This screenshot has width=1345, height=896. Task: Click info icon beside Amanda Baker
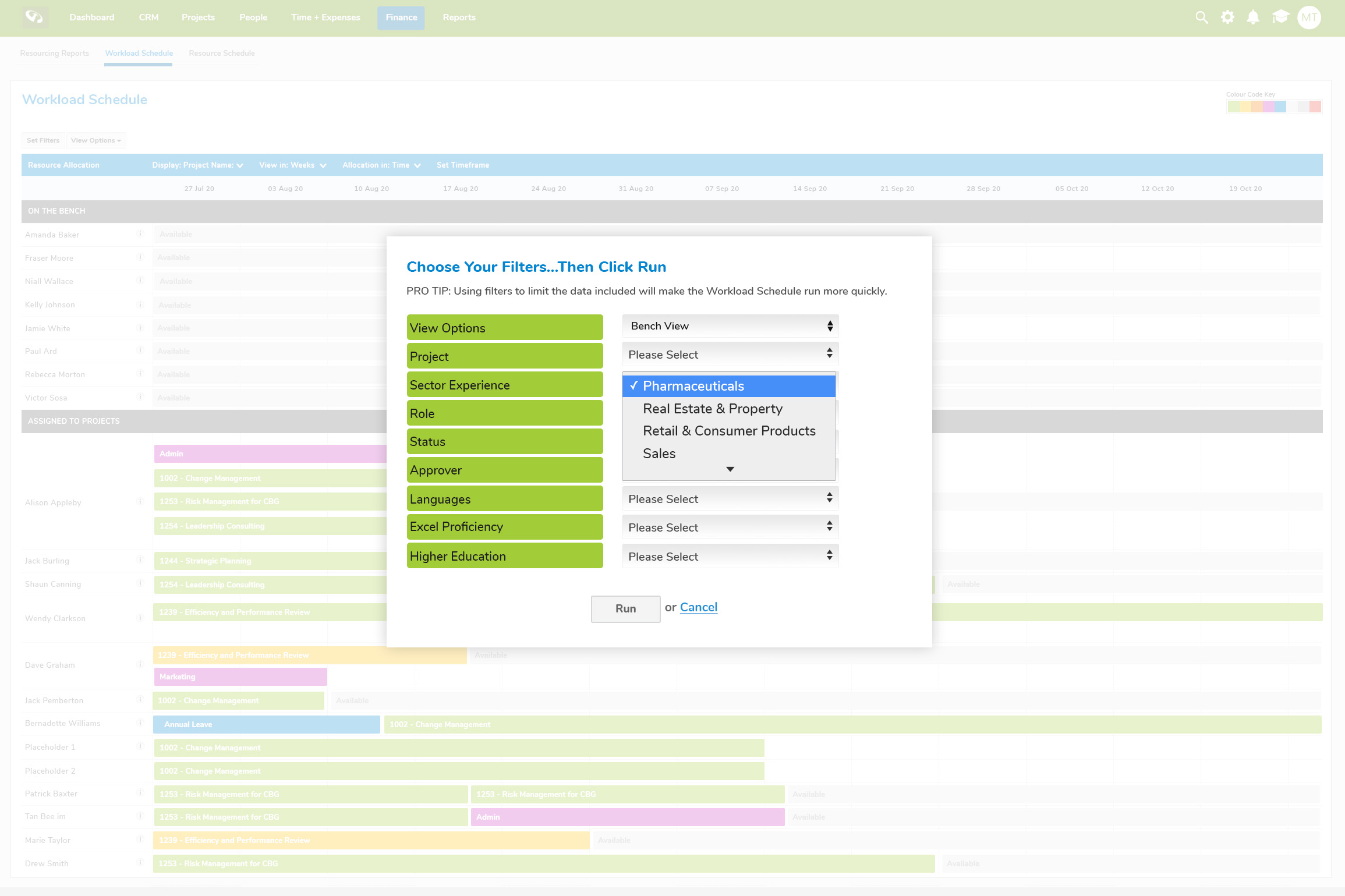click(x=140, y=234)
